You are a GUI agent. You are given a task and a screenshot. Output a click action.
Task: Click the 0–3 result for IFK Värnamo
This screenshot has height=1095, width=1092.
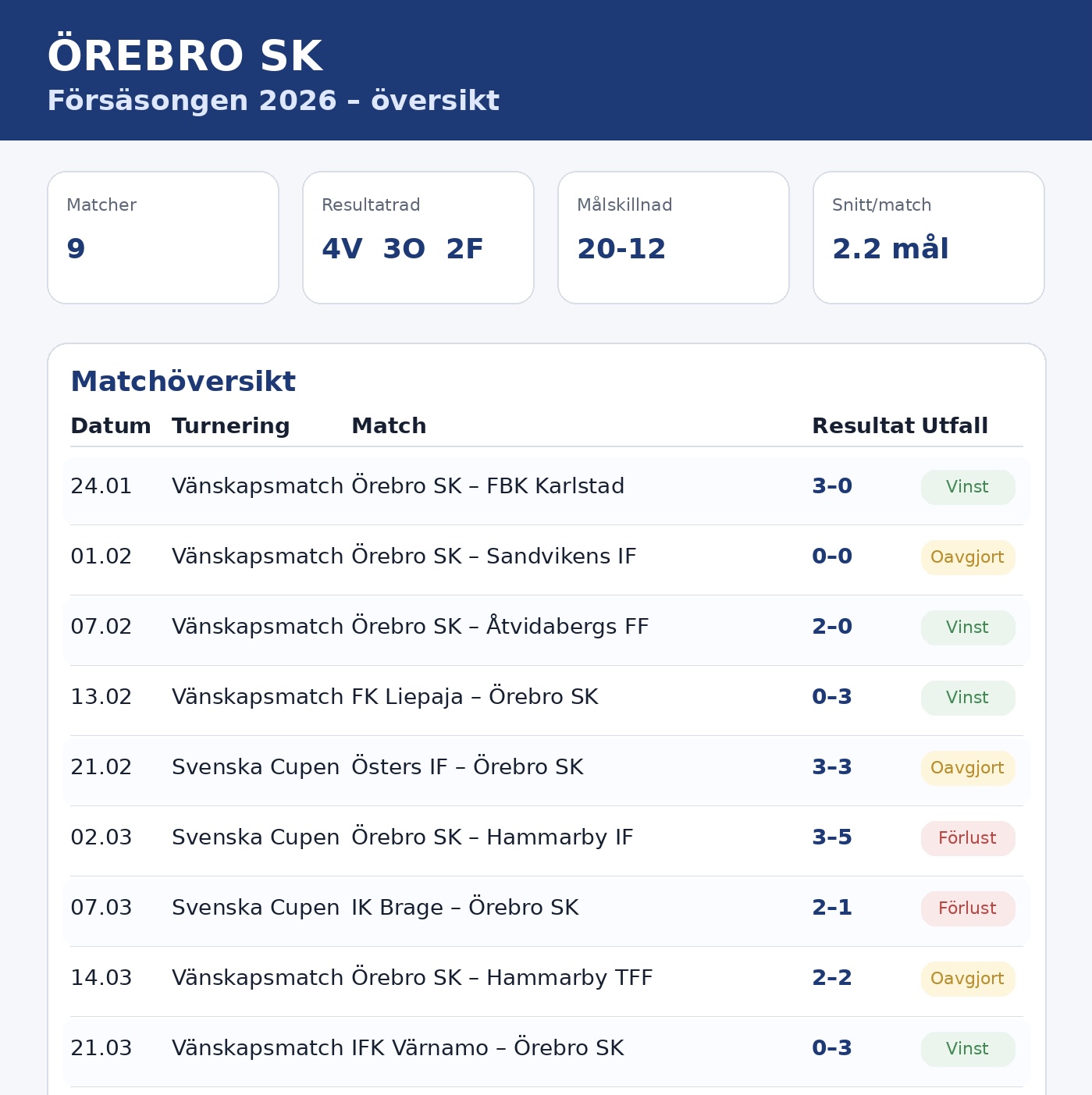832,1048
